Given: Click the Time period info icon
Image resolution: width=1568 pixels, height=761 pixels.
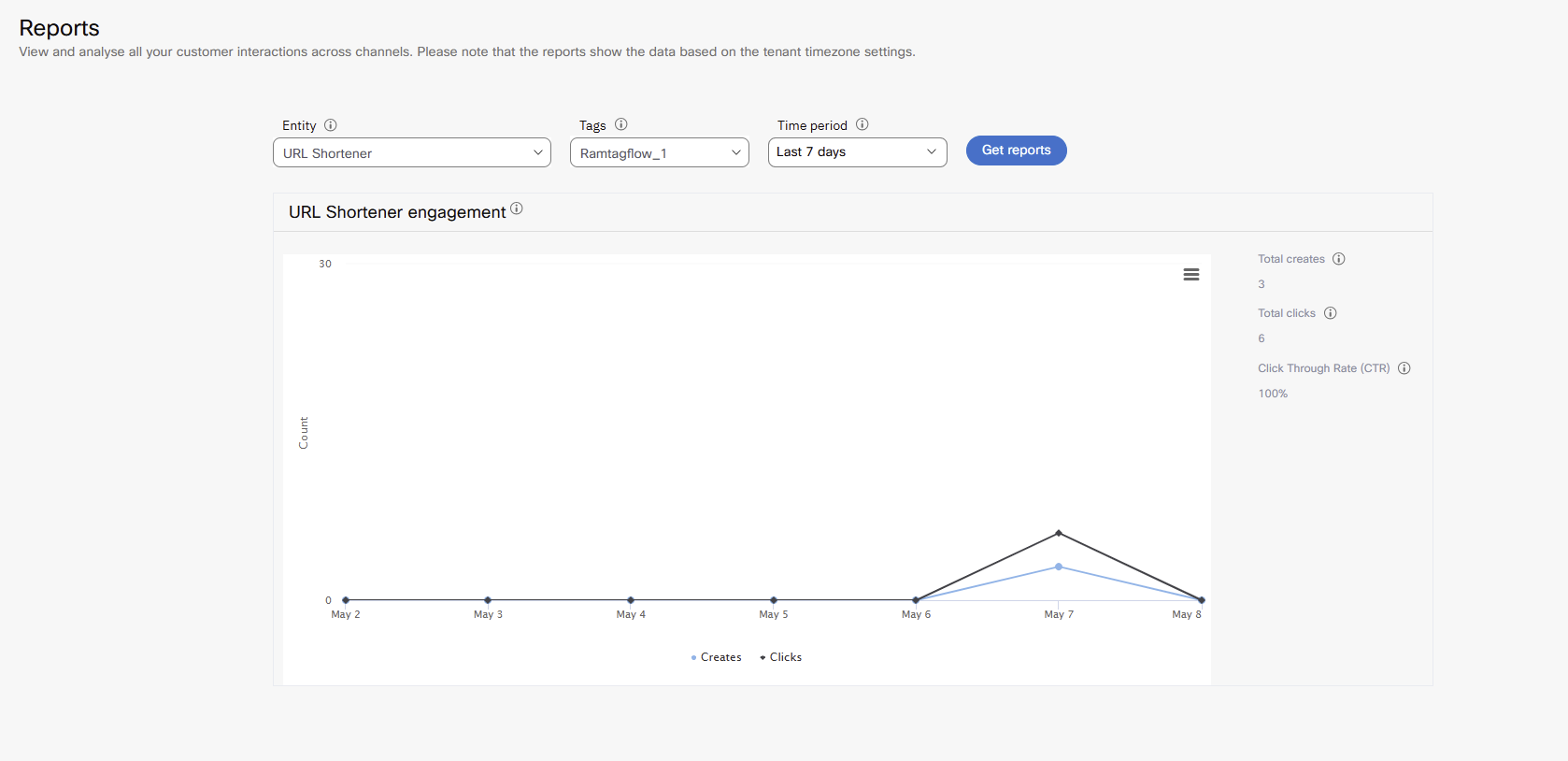Looking at the screenshot, I should coord(862,124).
